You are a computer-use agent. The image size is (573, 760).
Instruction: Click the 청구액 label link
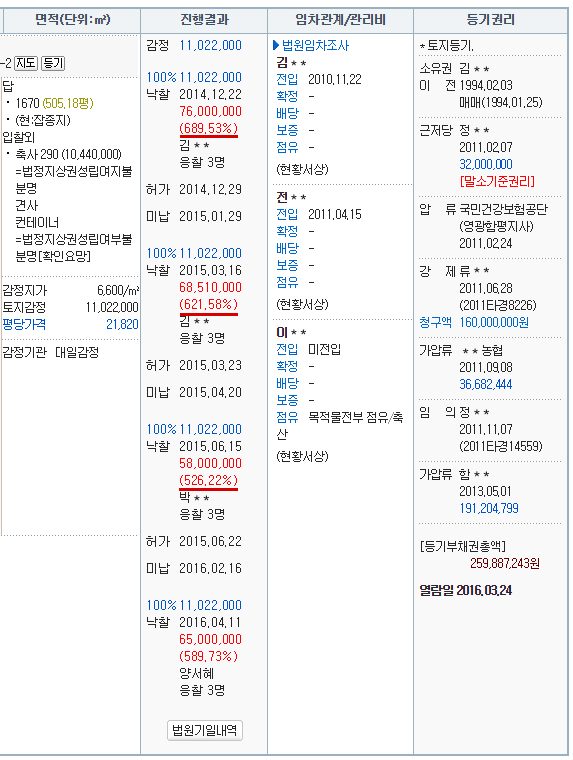(435, 322)
